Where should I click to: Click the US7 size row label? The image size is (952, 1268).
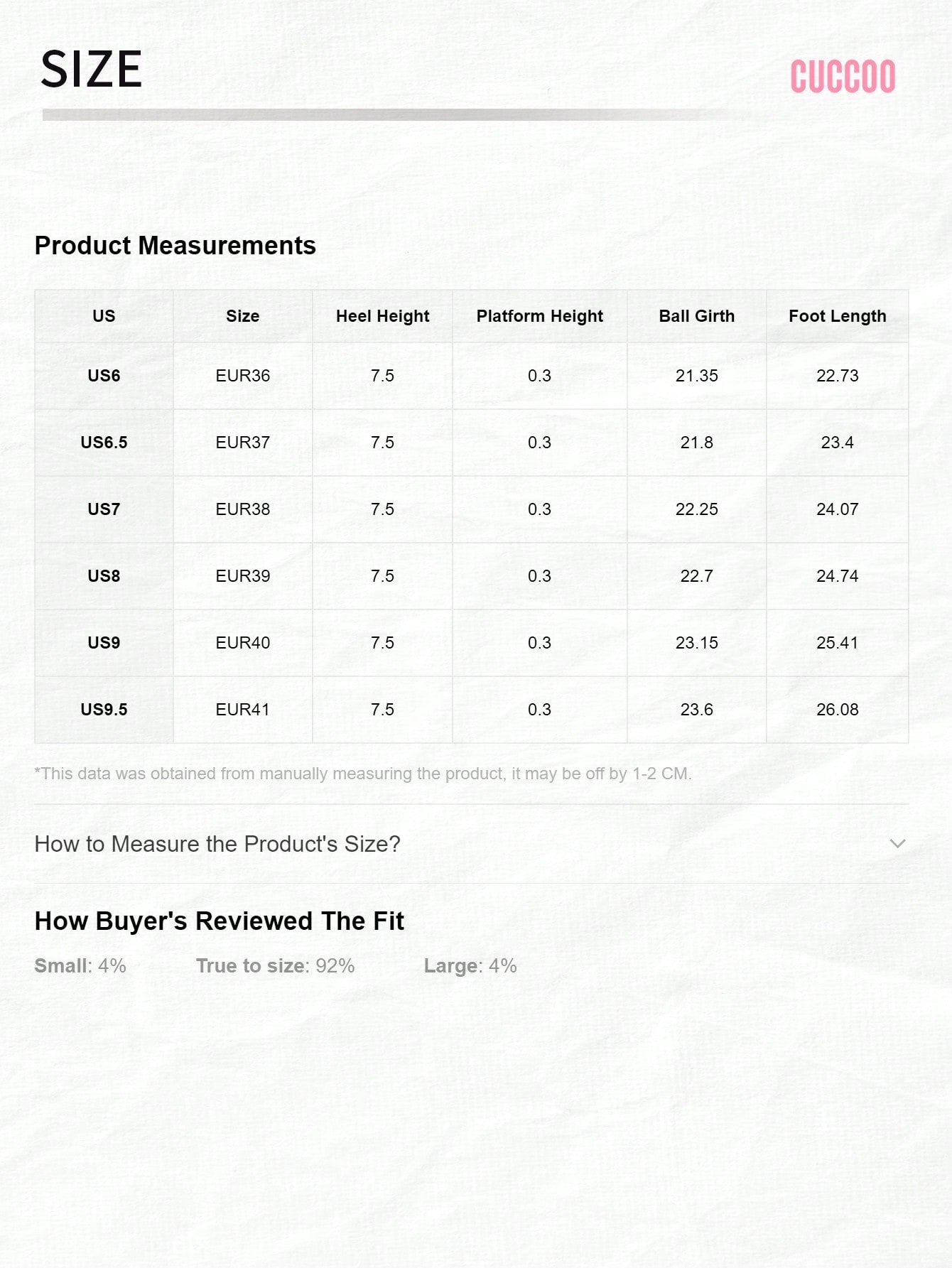104,509
